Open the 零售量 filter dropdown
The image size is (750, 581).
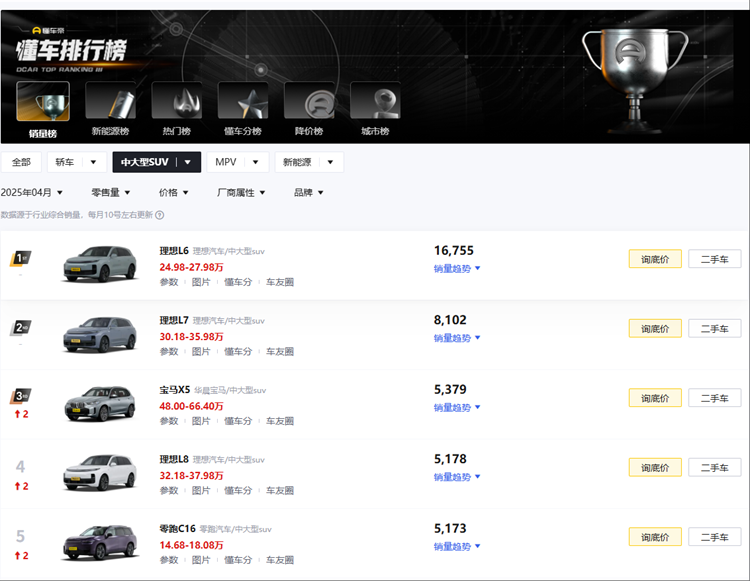point(110,192)
